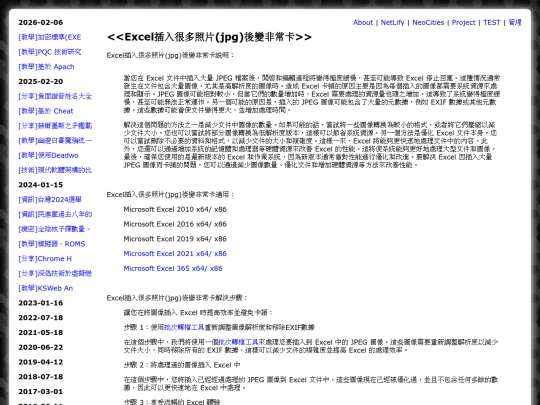Open the [資訊]民進黨過去八年 article link
Image resolution: width=540 pixels, height=405 pixels.
pyautogui.click(x=55, y=214)
